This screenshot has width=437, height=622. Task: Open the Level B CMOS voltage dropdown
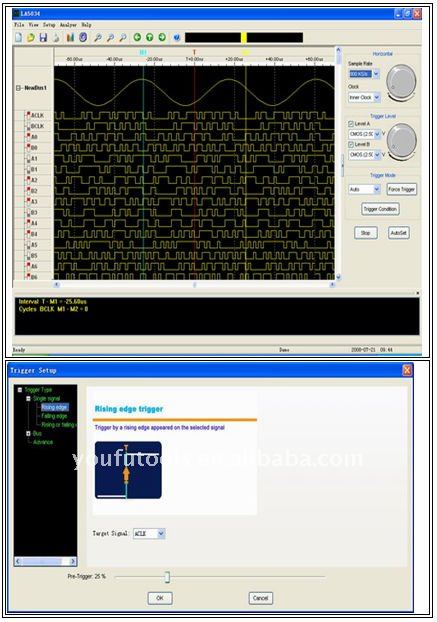click(377, 155)
